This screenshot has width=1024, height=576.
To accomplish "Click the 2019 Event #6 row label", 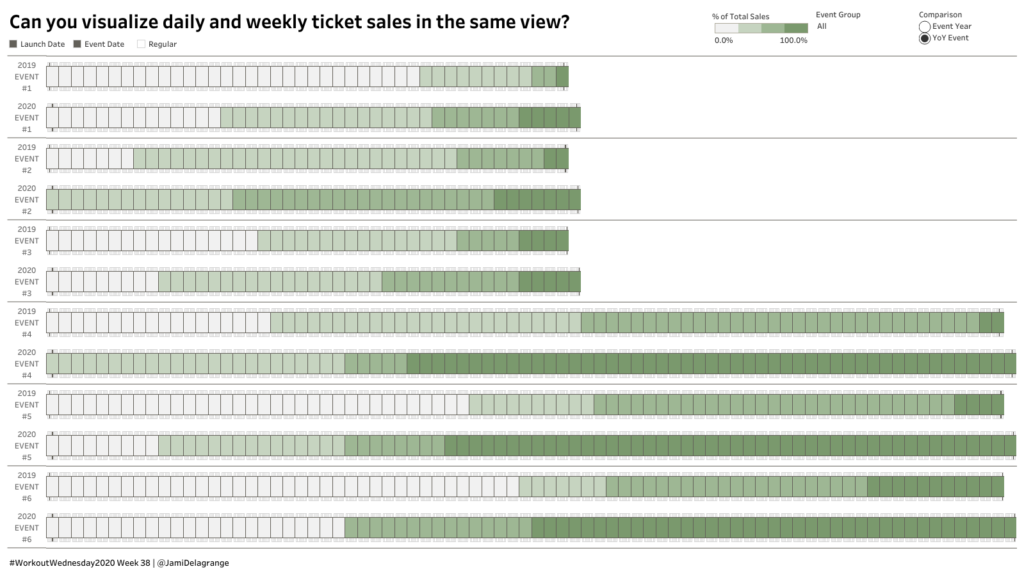I will coord(27,486).
